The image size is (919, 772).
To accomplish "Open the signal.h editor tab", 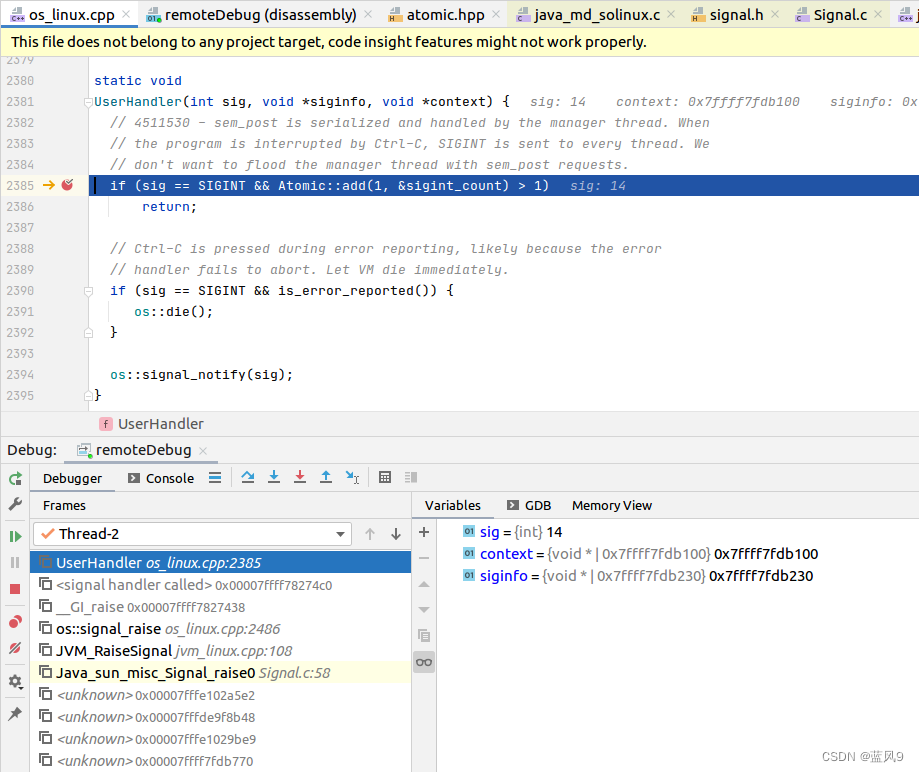I will (736, 15).
